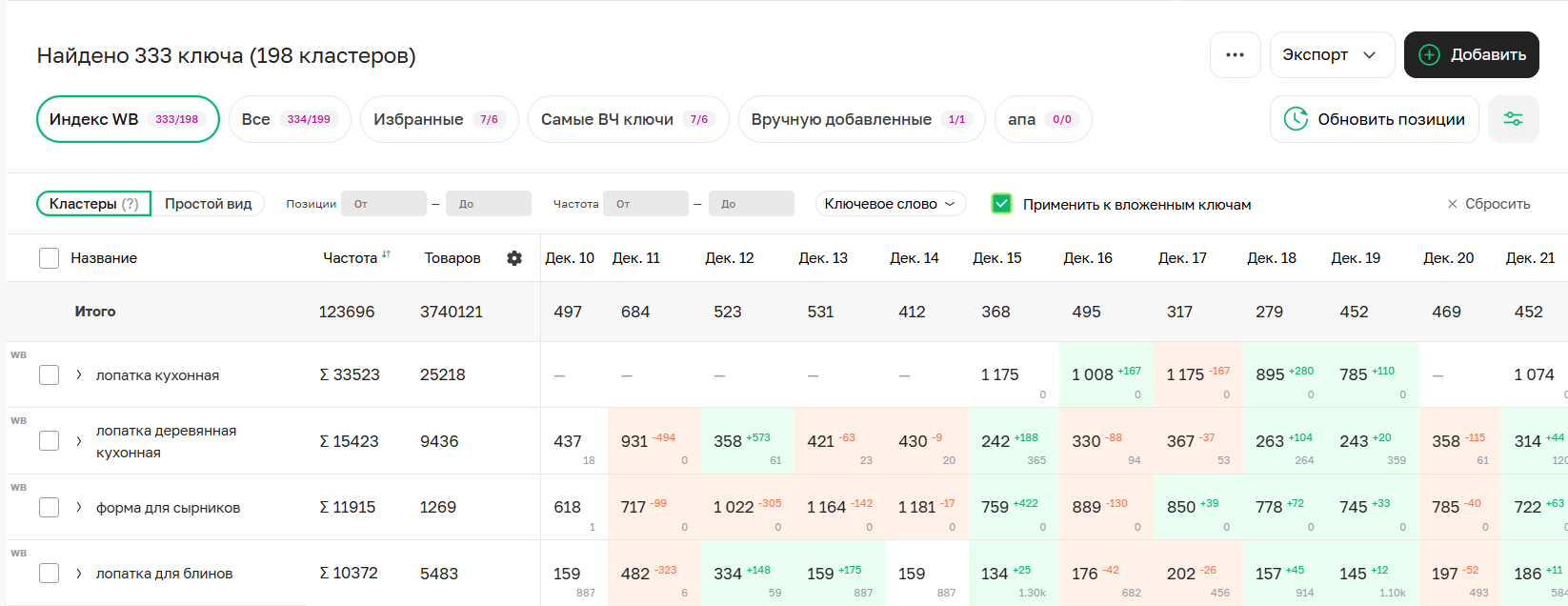1568x606 pixels.
Task: Click the Частота До input field
Action: pyautogui.click(x=751, y=204)
